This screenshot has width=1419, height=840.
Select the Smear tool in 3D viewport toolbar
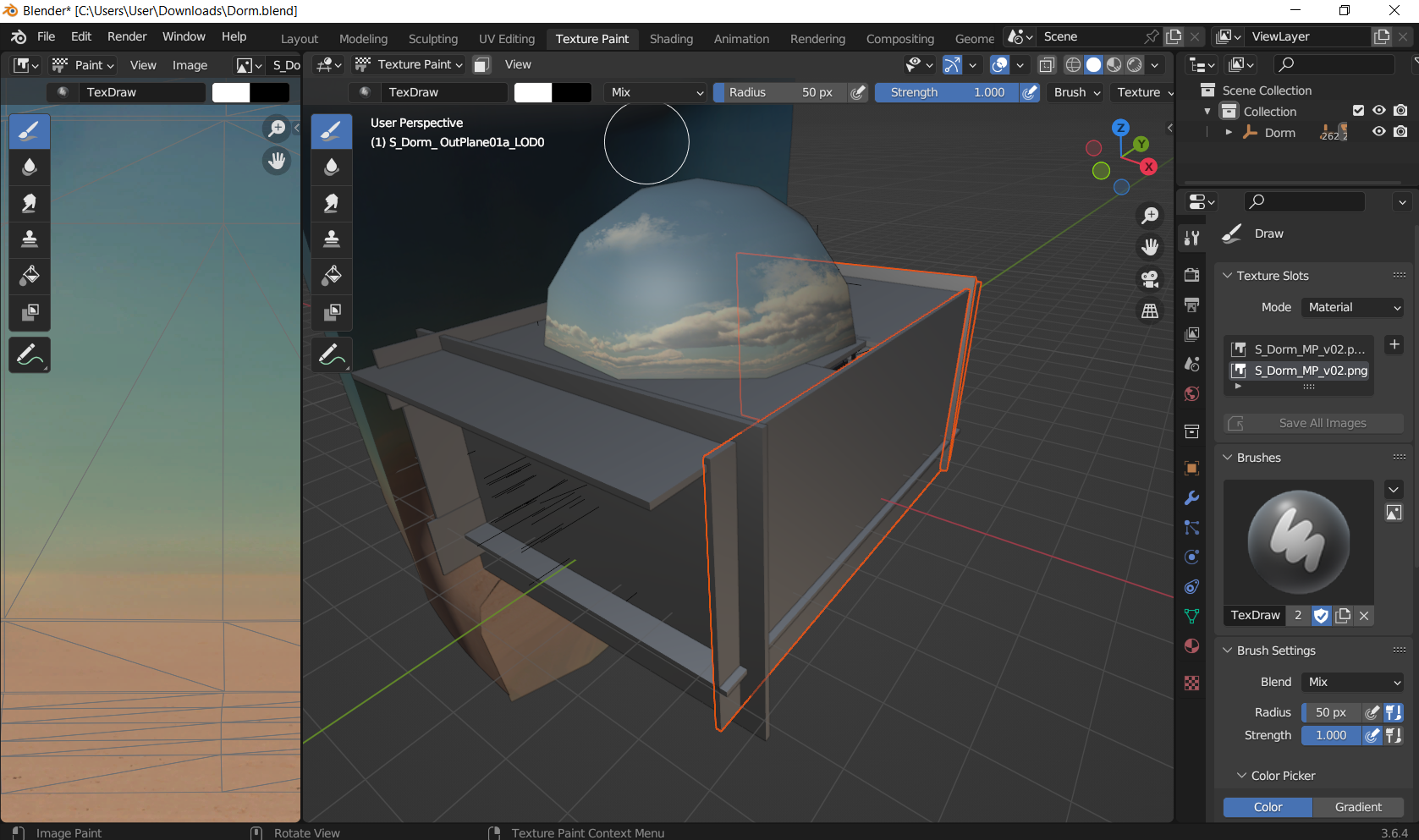[x=332, y=203]
